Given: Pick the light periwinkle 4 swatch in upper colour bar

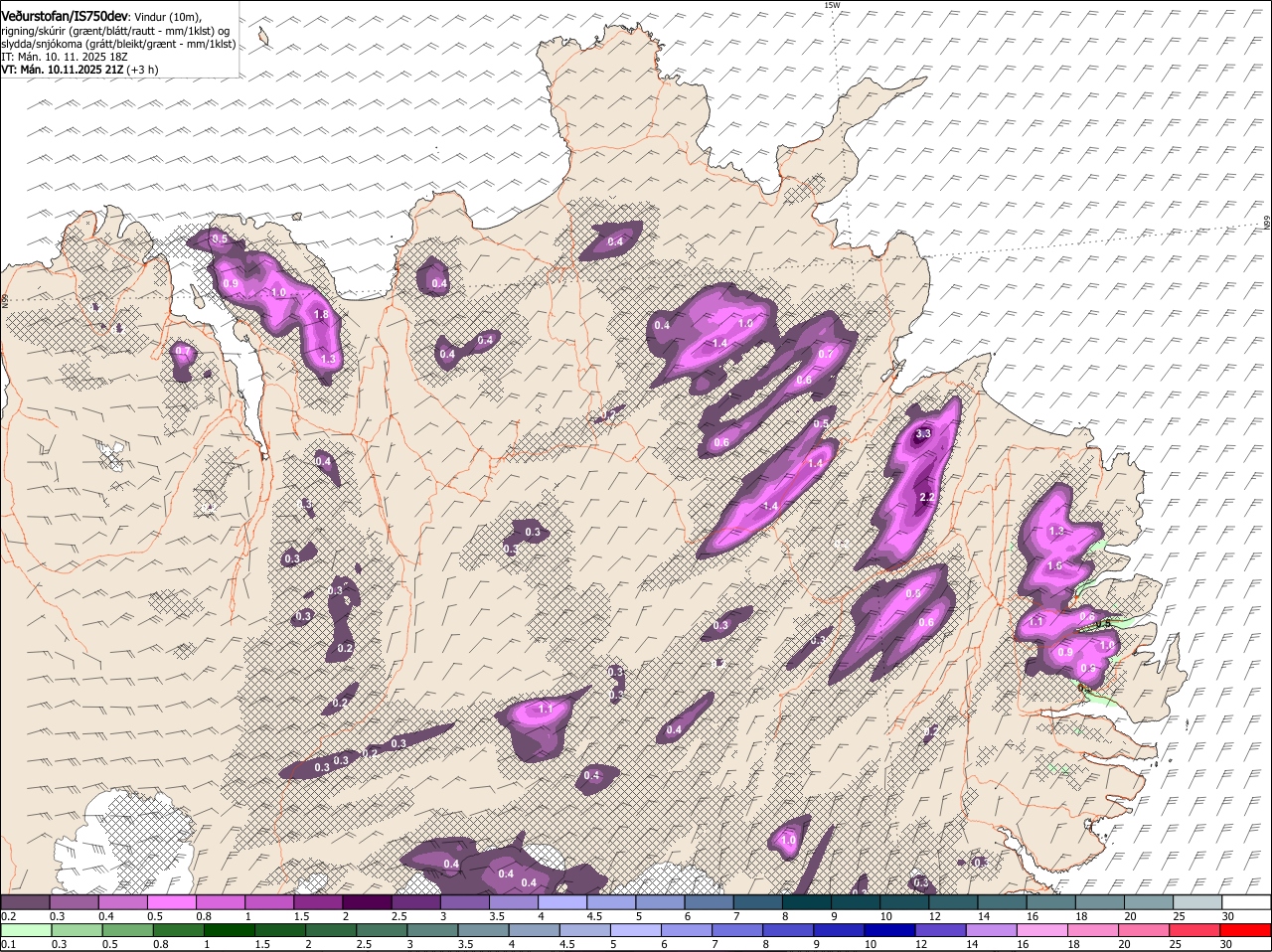Looking at the screenshot, I should point(561,902).
